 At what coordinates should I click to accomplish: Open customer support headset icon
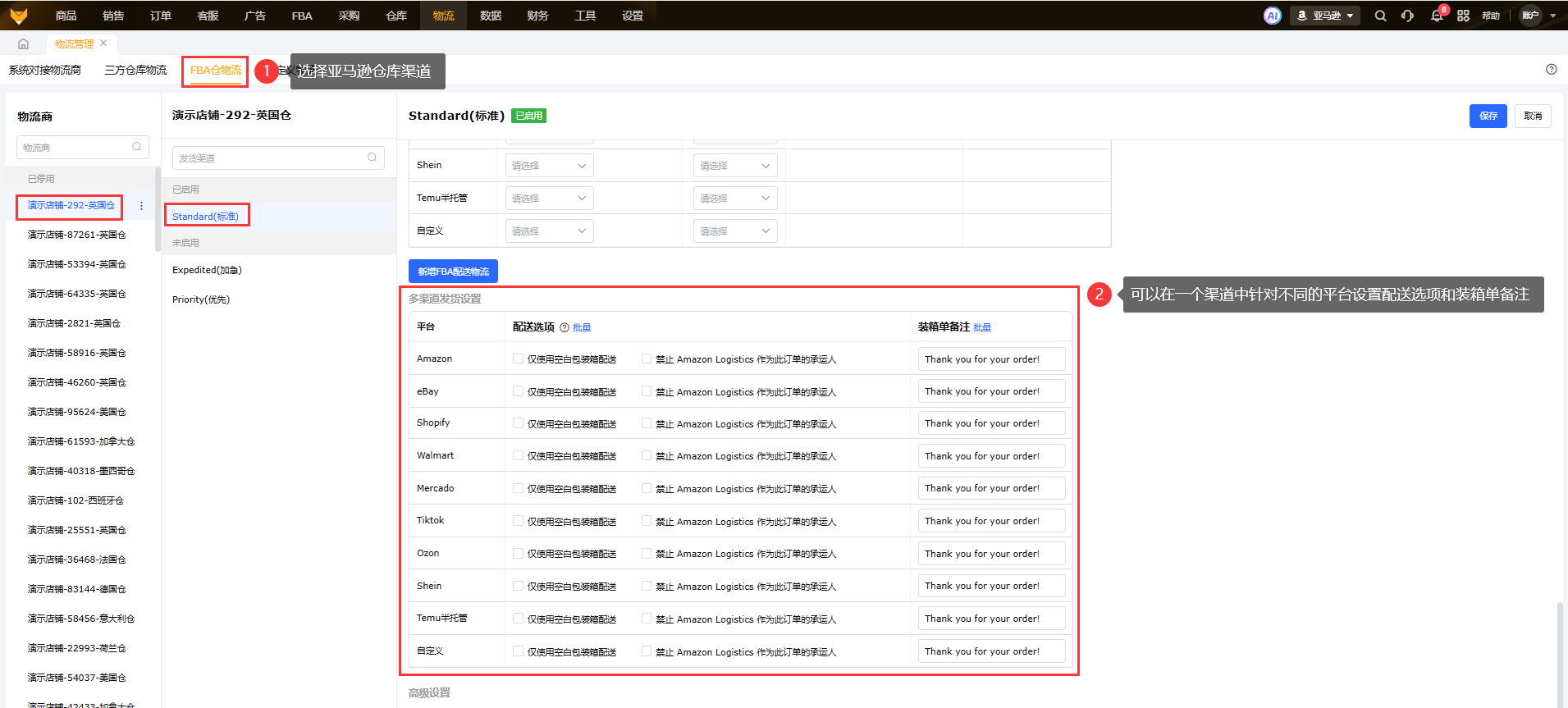tap(1408, 16)
